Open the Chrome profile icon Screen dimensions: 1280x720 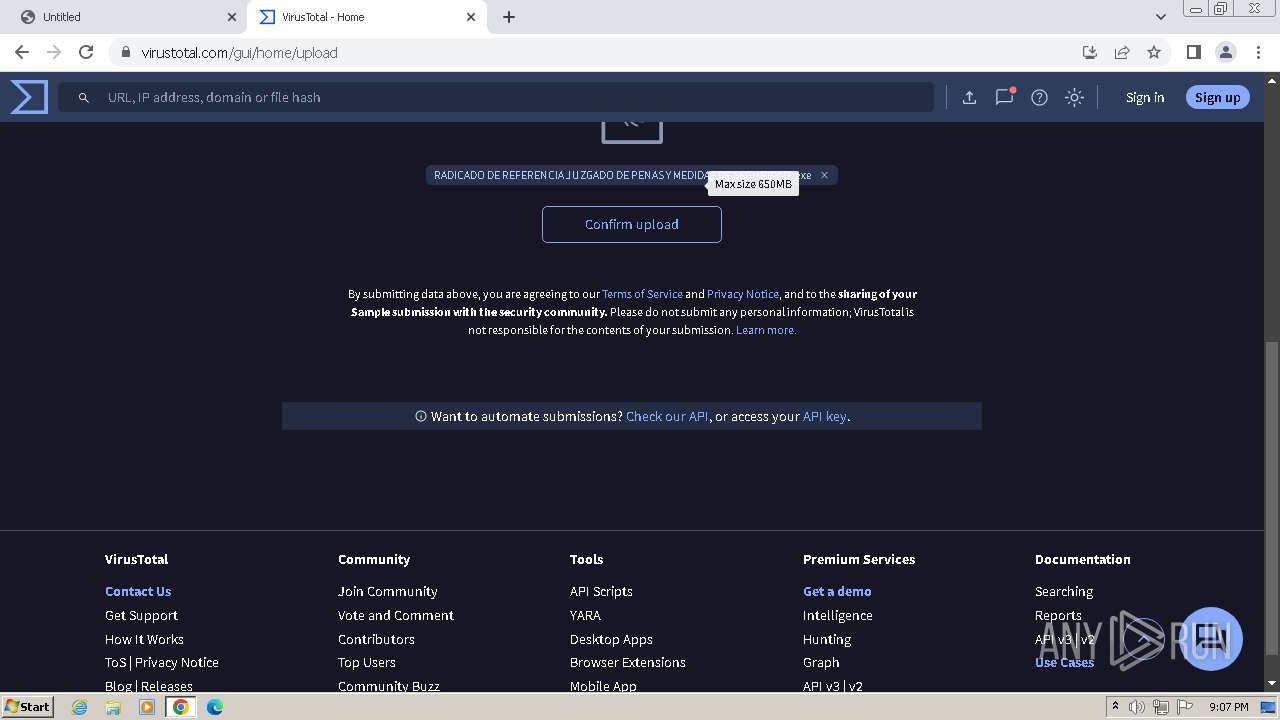click(1225, 52)
